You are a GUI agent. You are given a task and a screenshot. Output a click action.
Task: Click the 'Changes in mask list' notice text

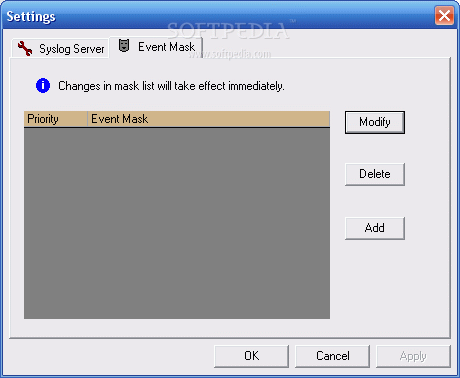click(171, 86)
